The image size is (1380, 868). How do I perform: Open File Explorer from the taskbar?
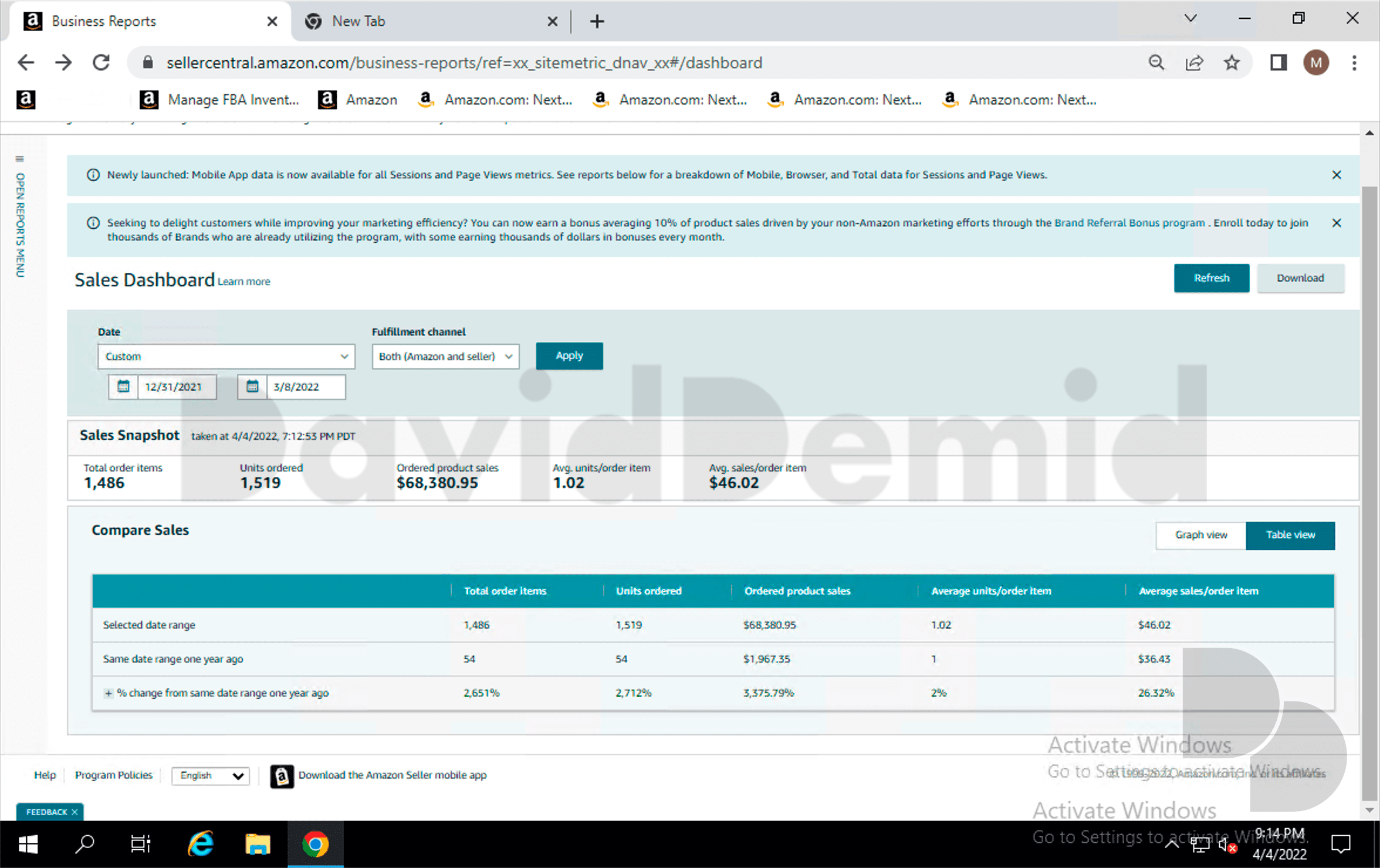coord(258,845)
